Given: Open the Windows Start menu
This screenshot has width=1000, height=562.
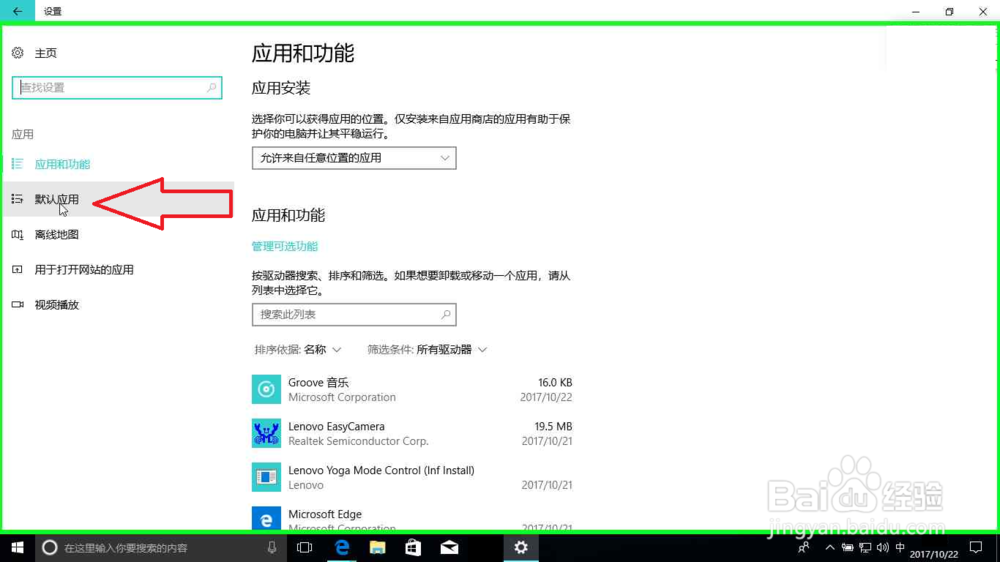Looking at the screenshot, I should click(x=17, y=547).
